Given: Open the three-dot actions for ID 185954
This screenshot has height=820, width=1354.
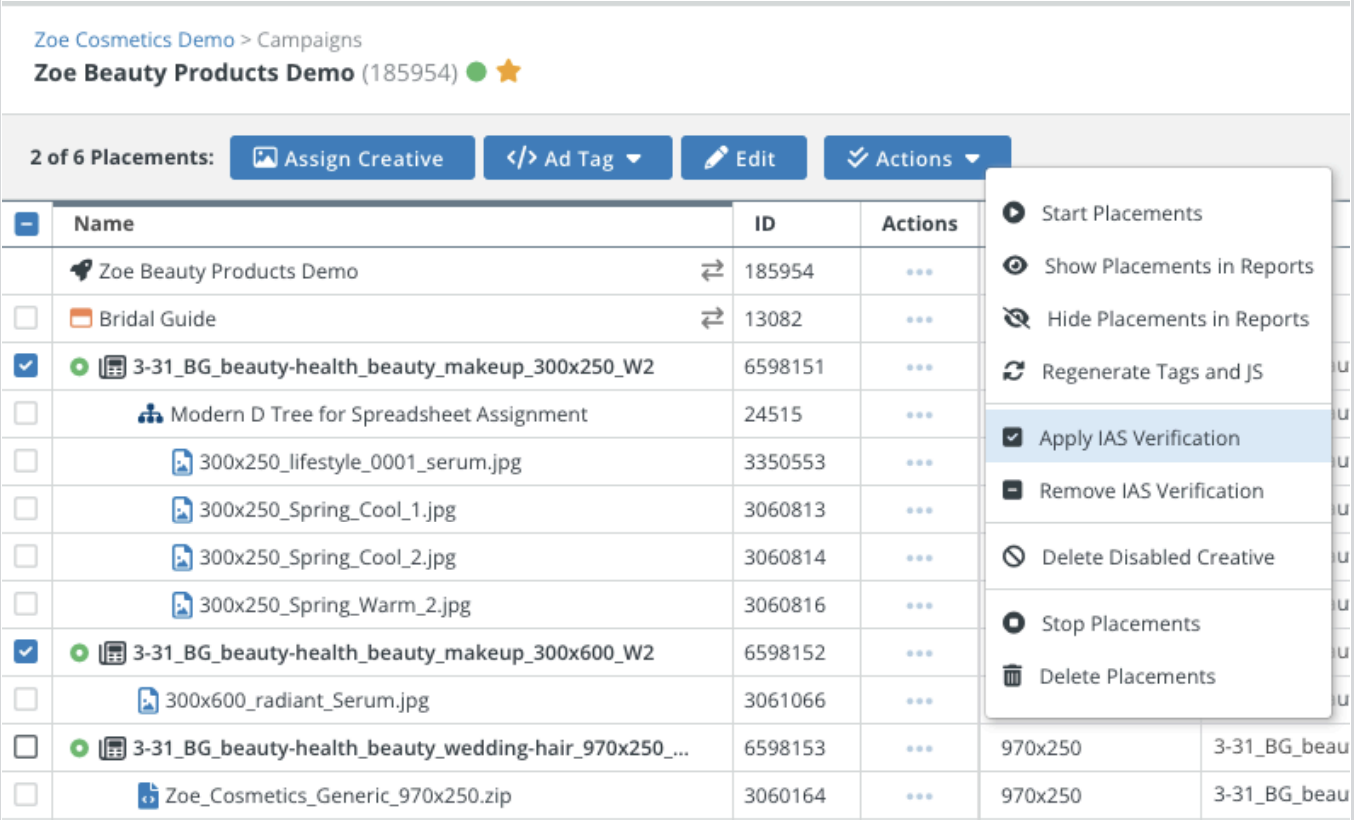Looking at the screenshot, I should point(919,272).
